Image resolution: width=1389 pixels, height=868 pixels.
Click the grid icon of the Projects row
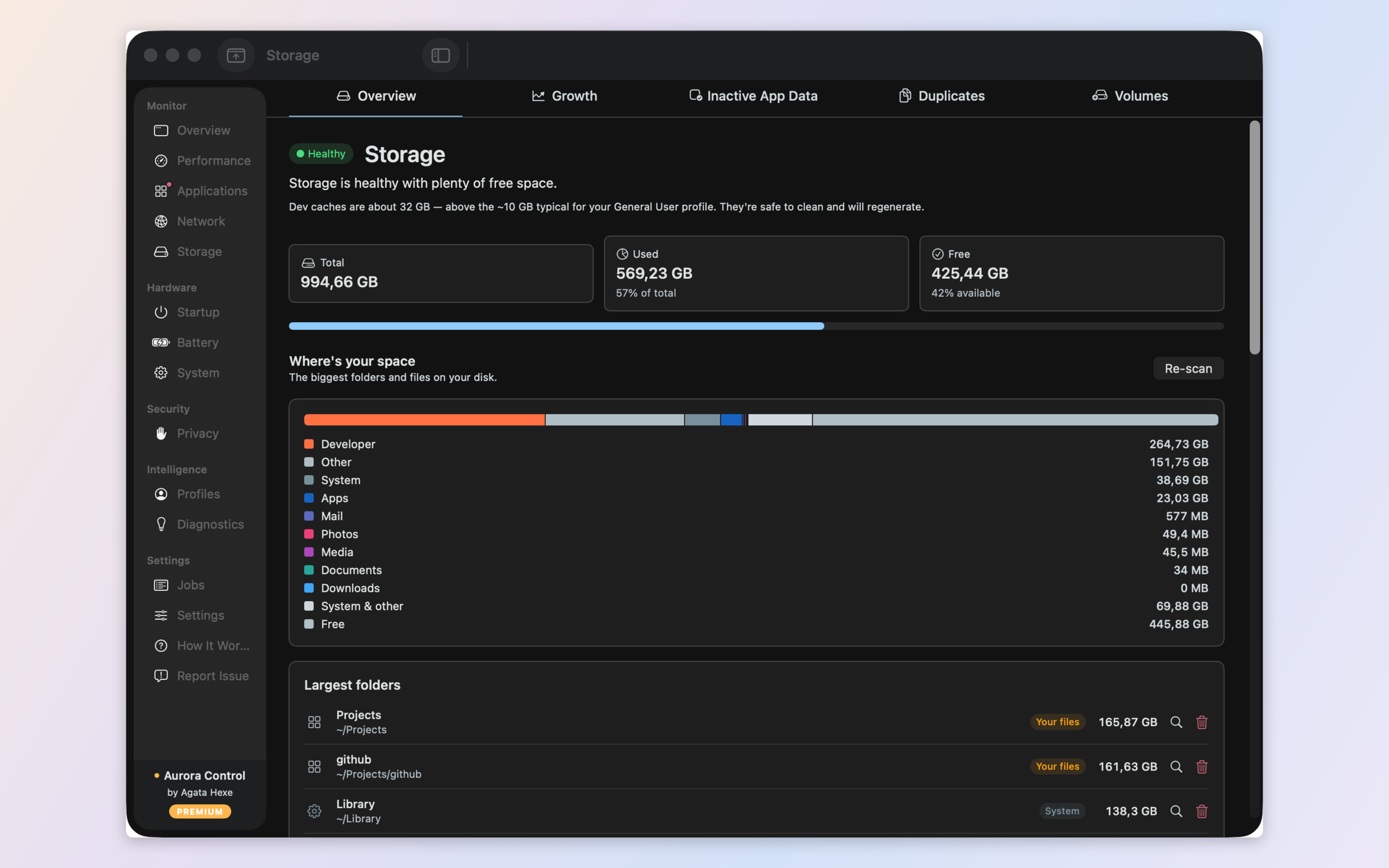pos(314,722)
